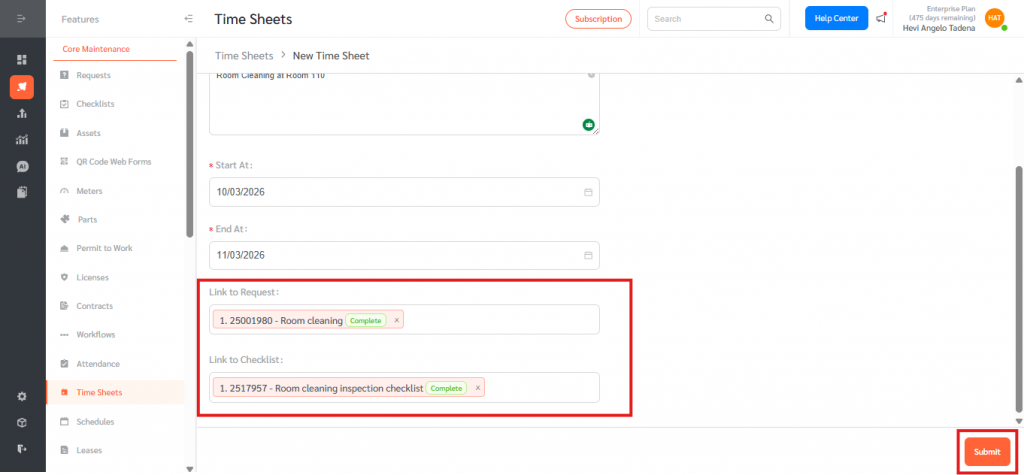Open the AI assistant icon in the left rail
The height and width of the screenshot is (475, 1024).
[x=22, y=166]
